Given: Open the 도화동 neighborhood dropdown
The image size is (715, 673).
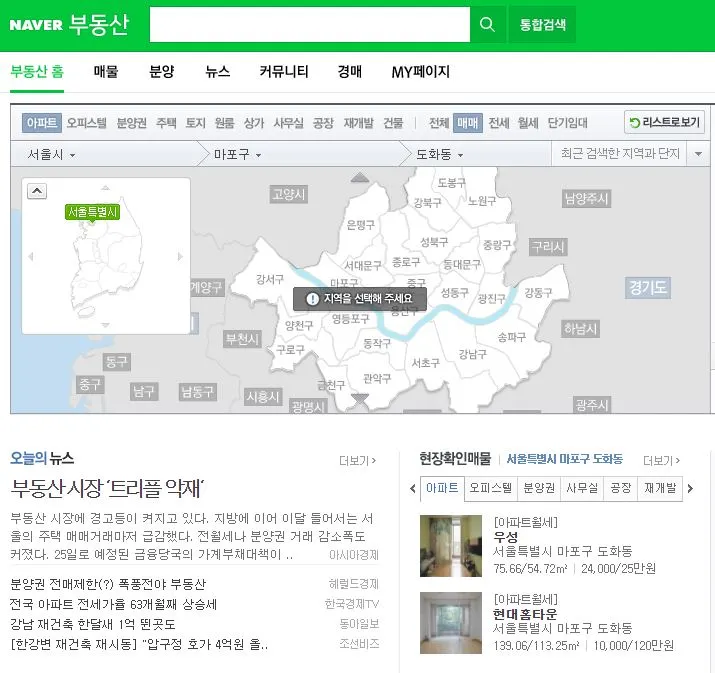Looking at the screenshot, I should click(440, 155).
